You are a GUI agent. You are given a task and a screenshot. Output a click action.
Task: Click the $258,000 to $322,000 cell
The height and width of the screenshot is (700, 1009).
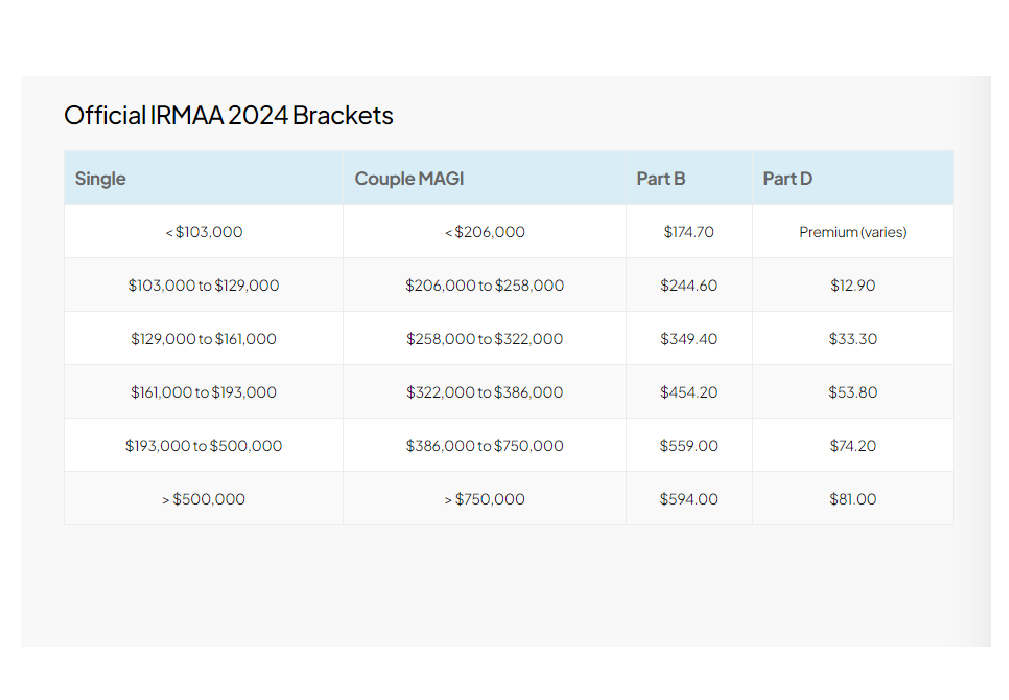pos(485,339)
